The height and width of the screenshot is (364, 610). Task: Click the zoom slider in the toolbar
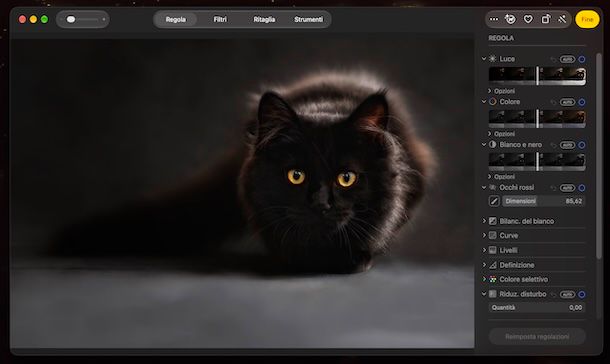pyautogui.click(x=83, y=19)
